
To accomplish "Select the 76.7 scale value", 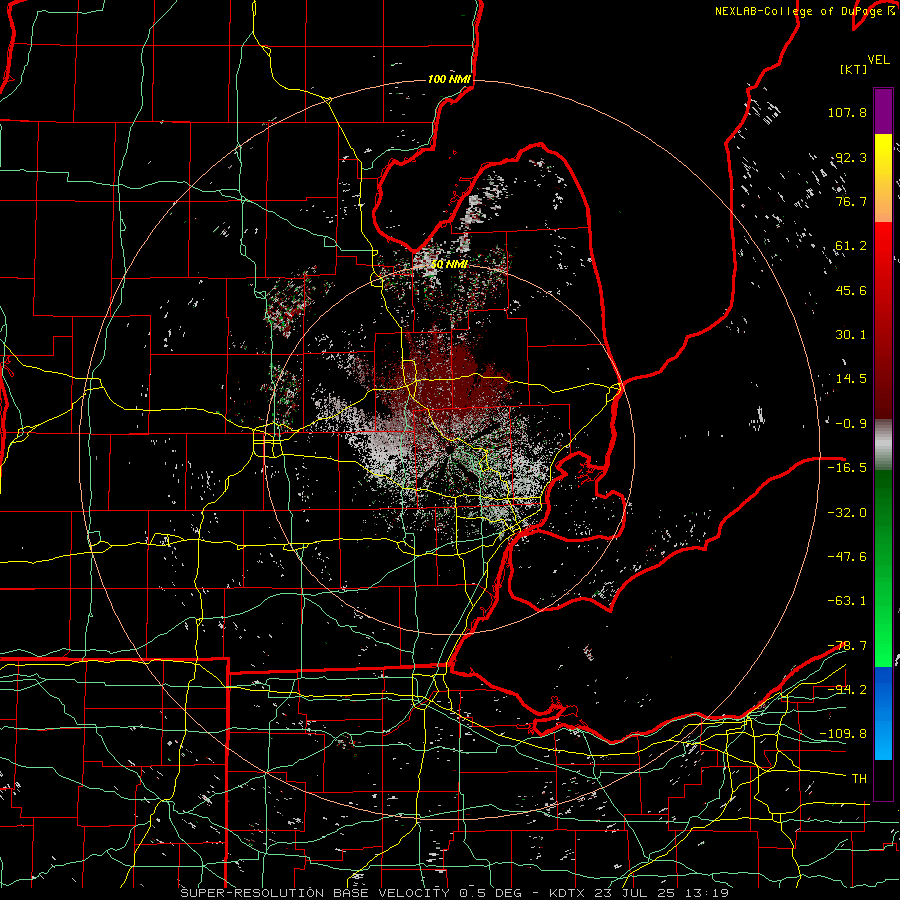I will pyautogui.click(x=851, y=201).
